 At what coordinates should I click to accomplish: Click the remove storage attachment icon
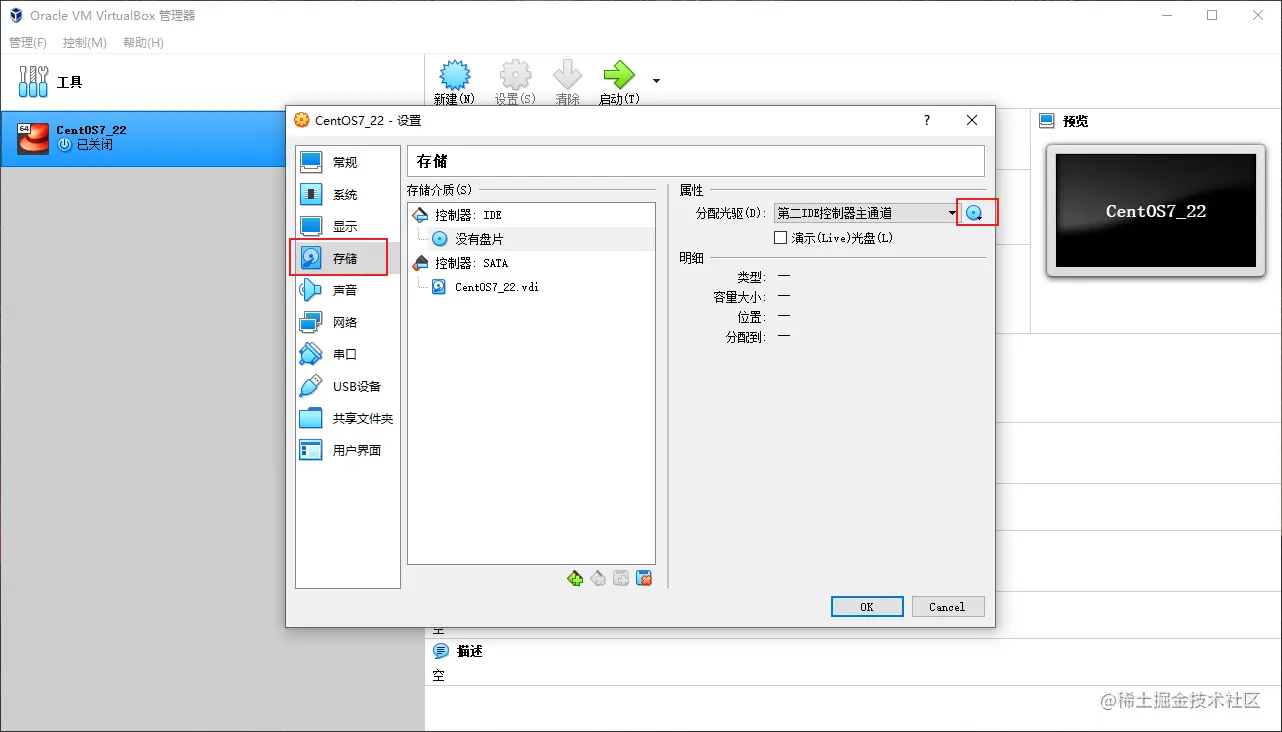(644, 578)
